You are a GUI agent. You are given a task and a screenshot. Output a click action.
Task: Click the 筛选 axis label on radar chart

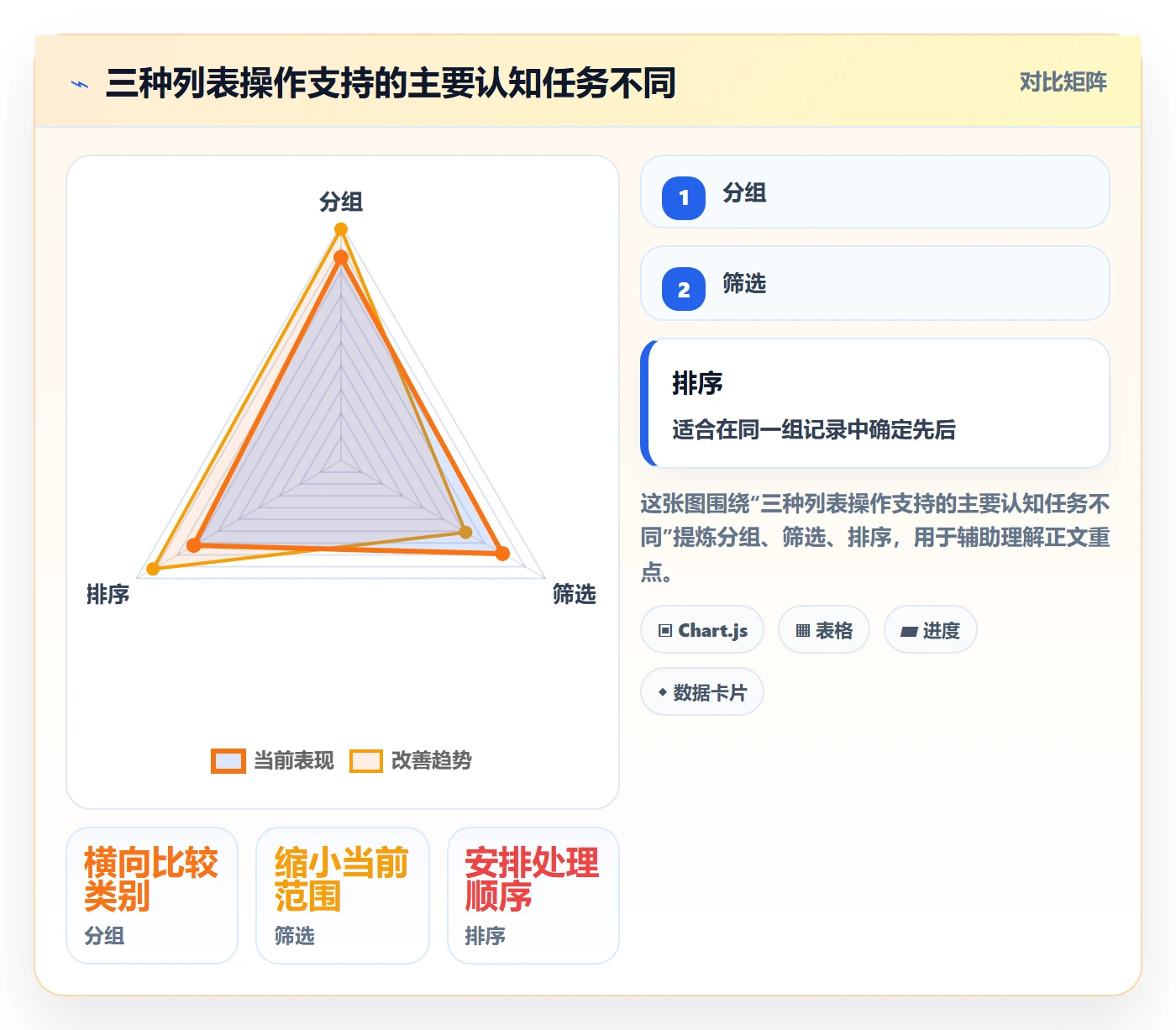575,594
